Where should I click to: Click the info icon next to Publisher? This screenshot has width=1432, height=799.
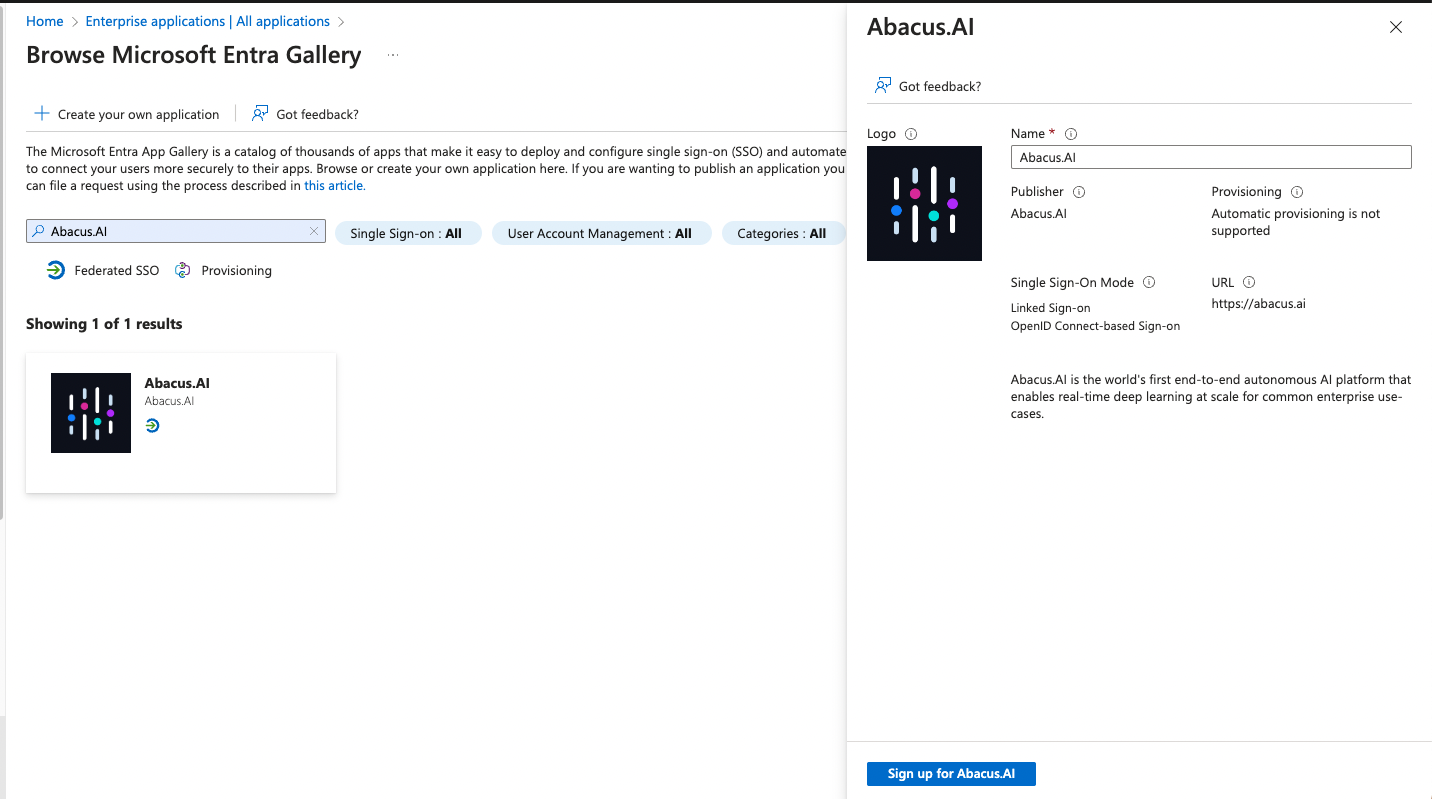[1079, 192]
